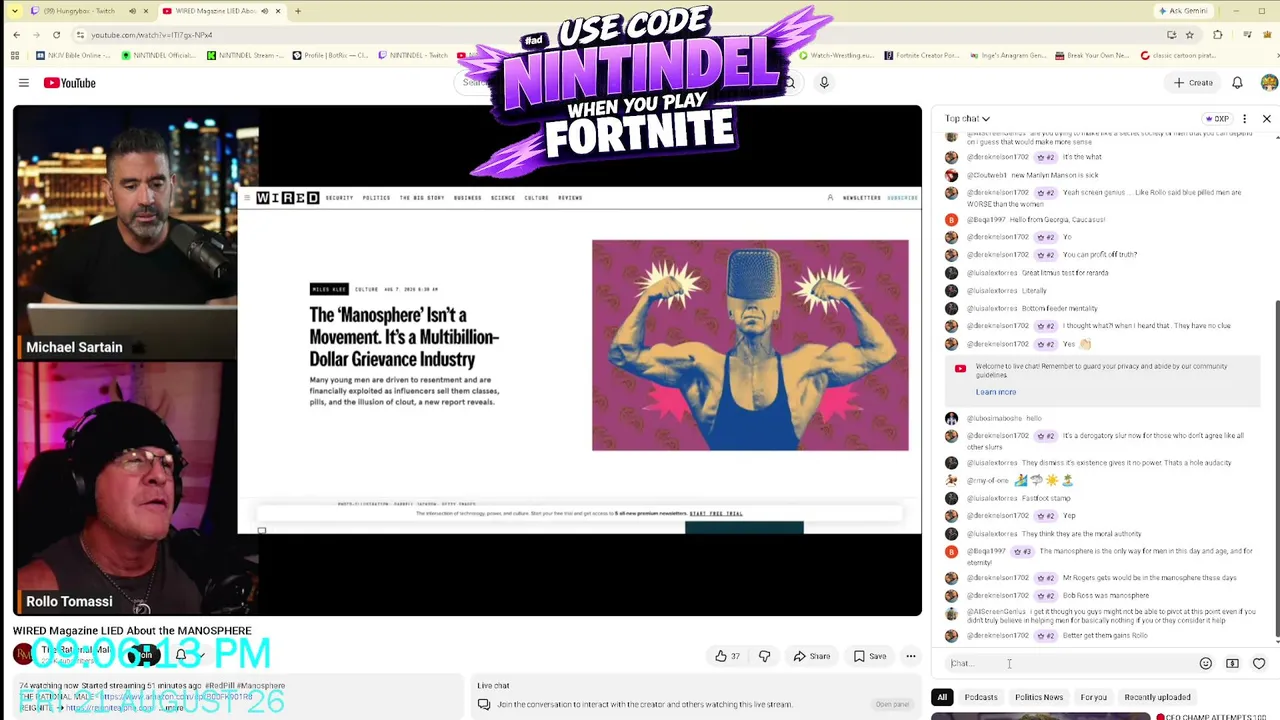1280x720 pixels.
Task: Start voice search with the microphone icon
Action: [x=824, y=83]
